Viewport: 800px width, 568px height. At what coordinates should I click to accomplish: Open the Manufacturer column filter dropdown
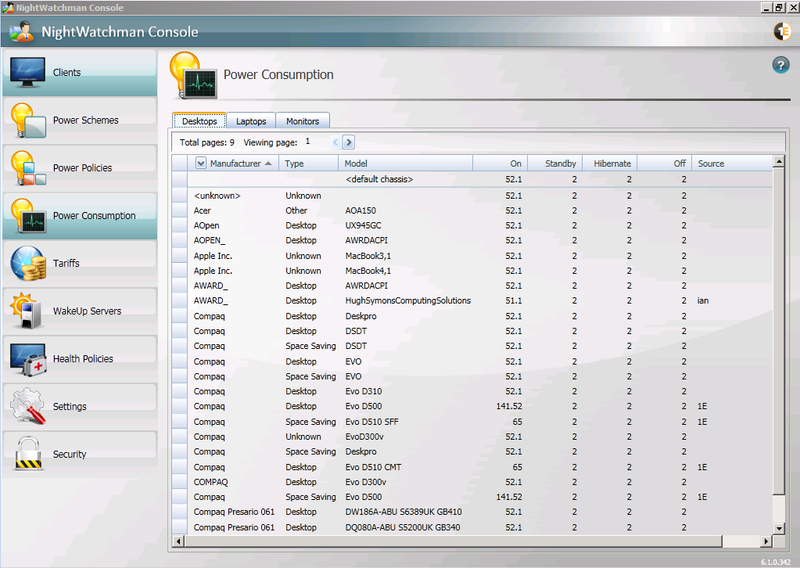pyautogui.click(x=200, y=163)
